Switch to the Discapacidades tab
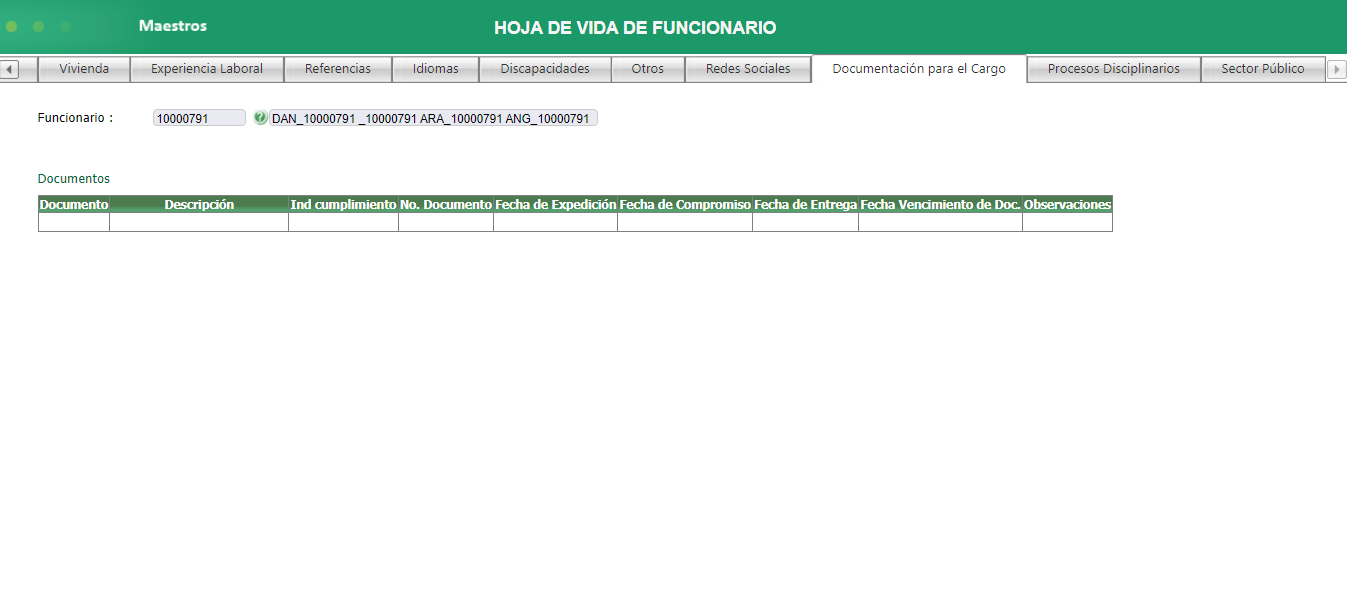 [x=544, y=69]
